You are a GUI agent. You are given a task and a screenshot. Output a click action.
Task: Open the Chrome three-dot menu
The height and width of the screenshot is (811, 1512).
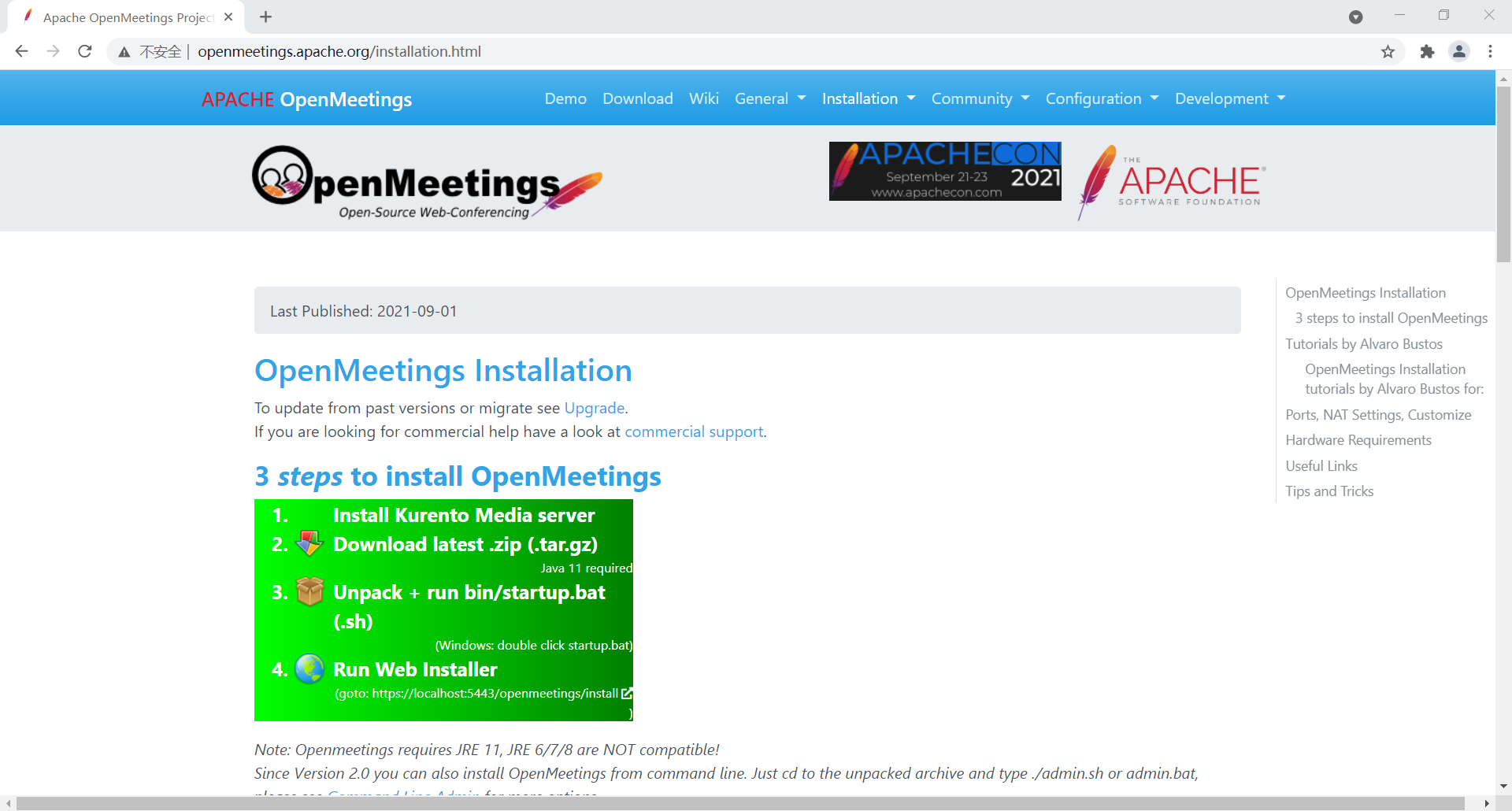pyautogui.click(x=1490, y=51)
